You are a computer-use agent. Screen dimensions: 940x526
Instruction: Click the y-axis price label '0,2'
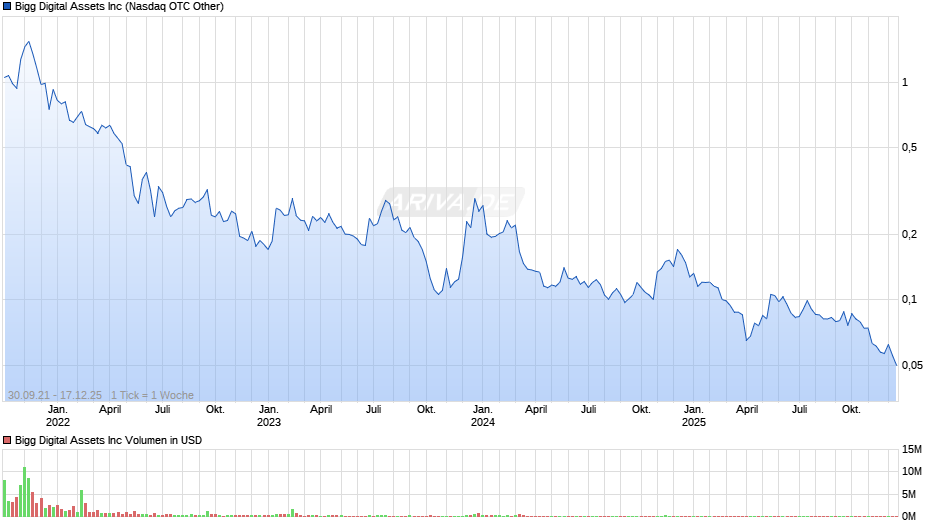coord(909,235)
